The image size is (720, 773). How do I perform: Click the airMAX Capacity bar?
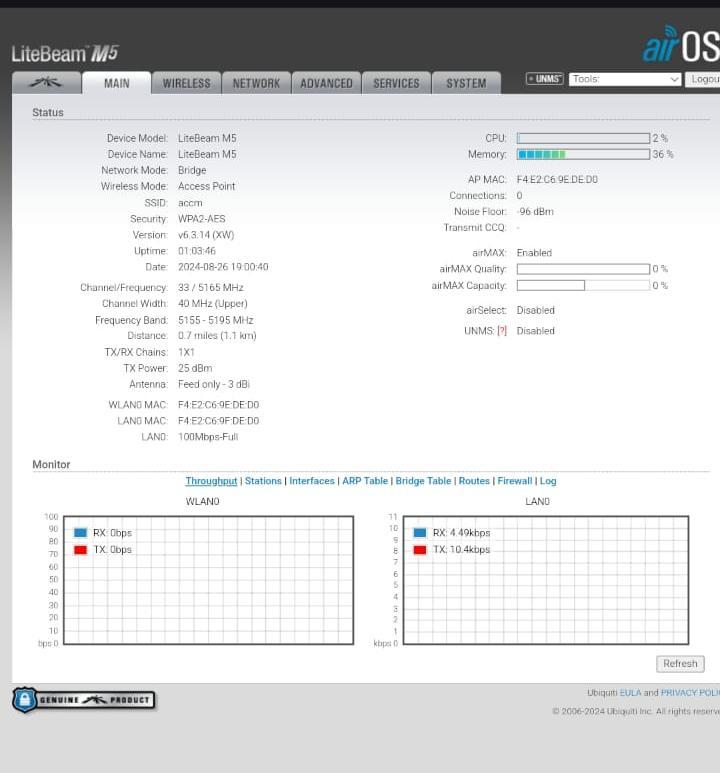583,285
